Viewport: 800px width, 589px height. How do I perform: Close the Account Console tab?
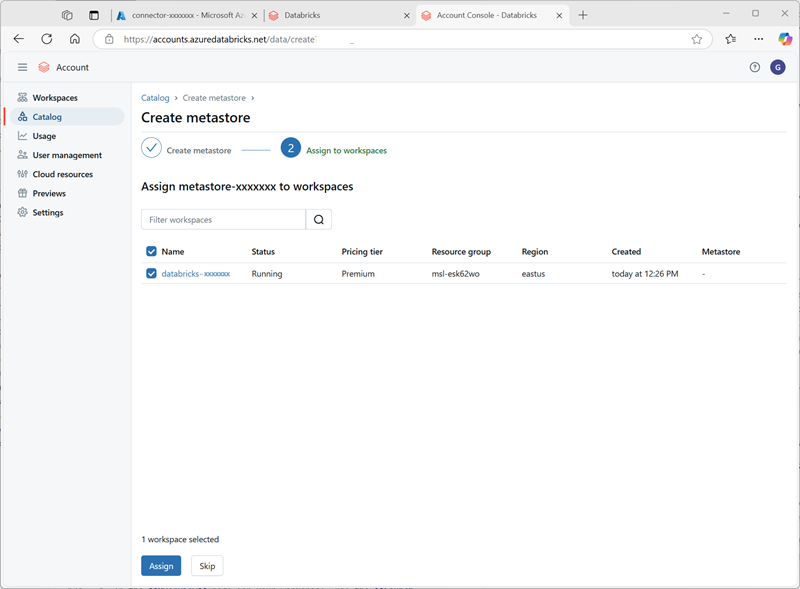pos(559,16)
